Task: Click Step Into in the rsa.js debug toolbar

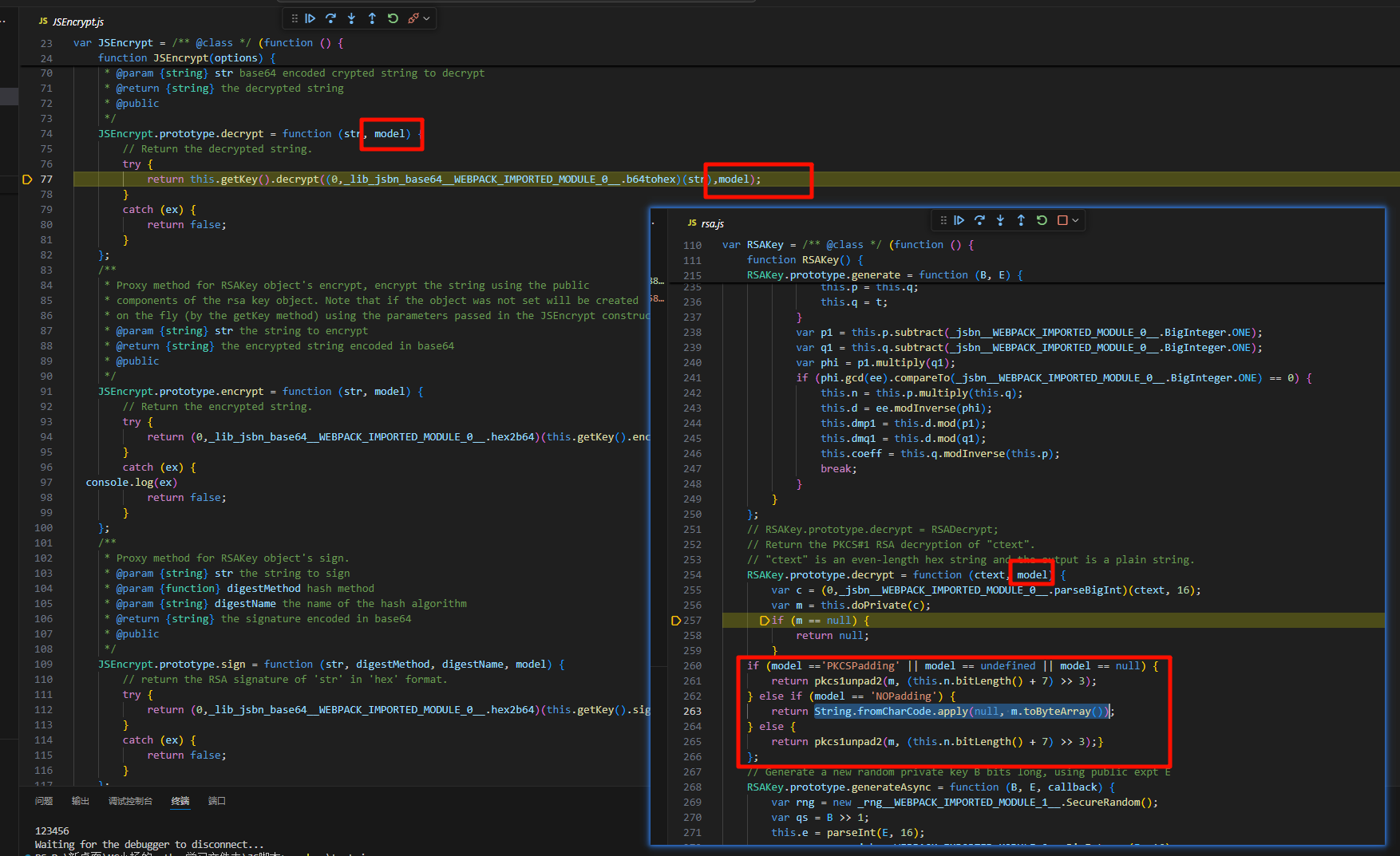Action: (x=1000, y=220)
